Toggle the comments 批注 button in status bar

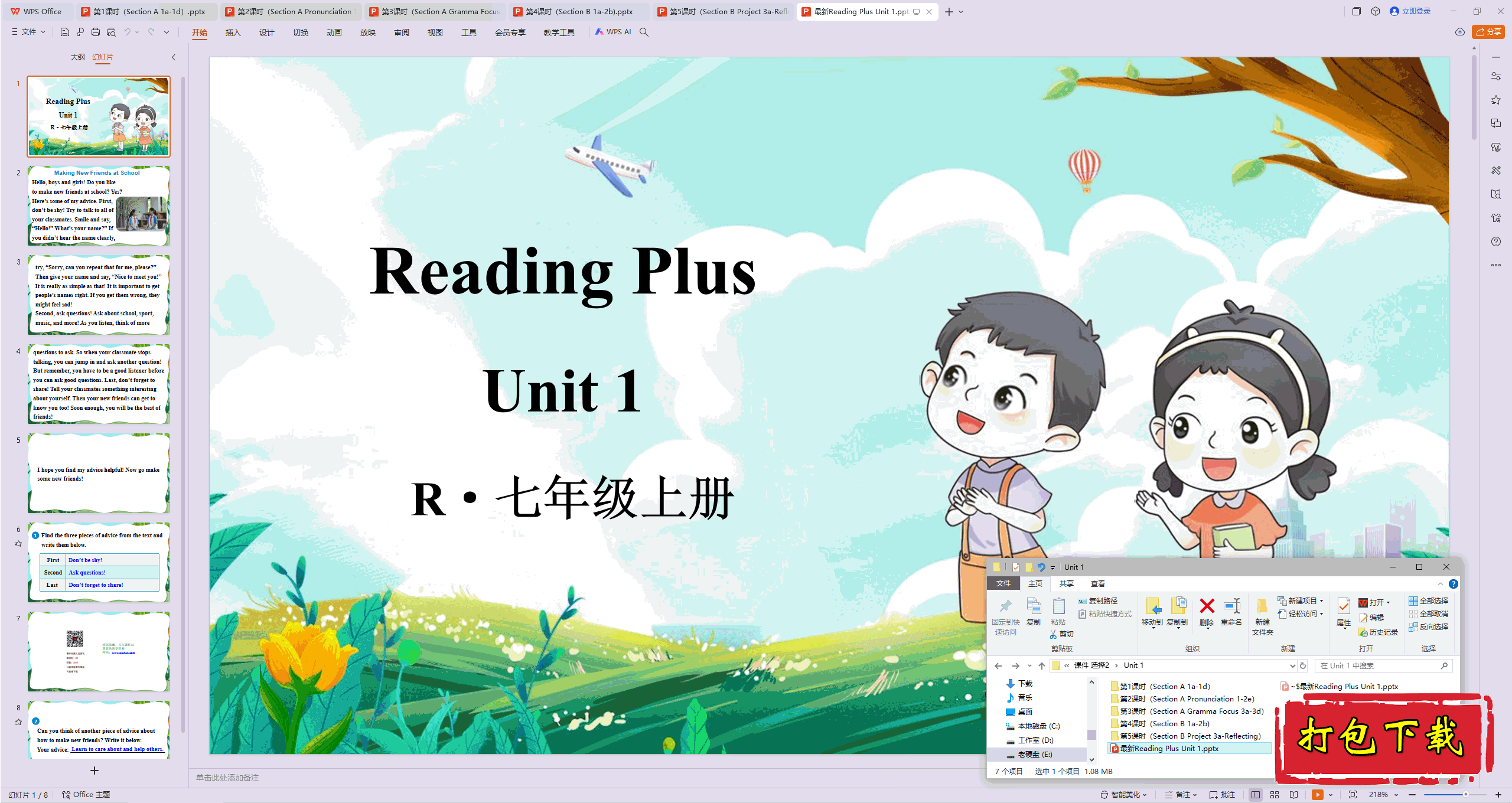click(x=1223, y=795)
